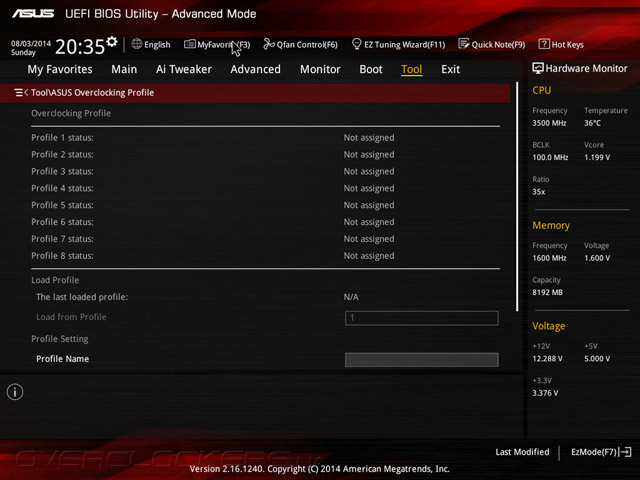Click the back menu icon in breadcrumb
The width and height of the screenshot is (640, 480).
pyautogui.click(x=21, y=93)
